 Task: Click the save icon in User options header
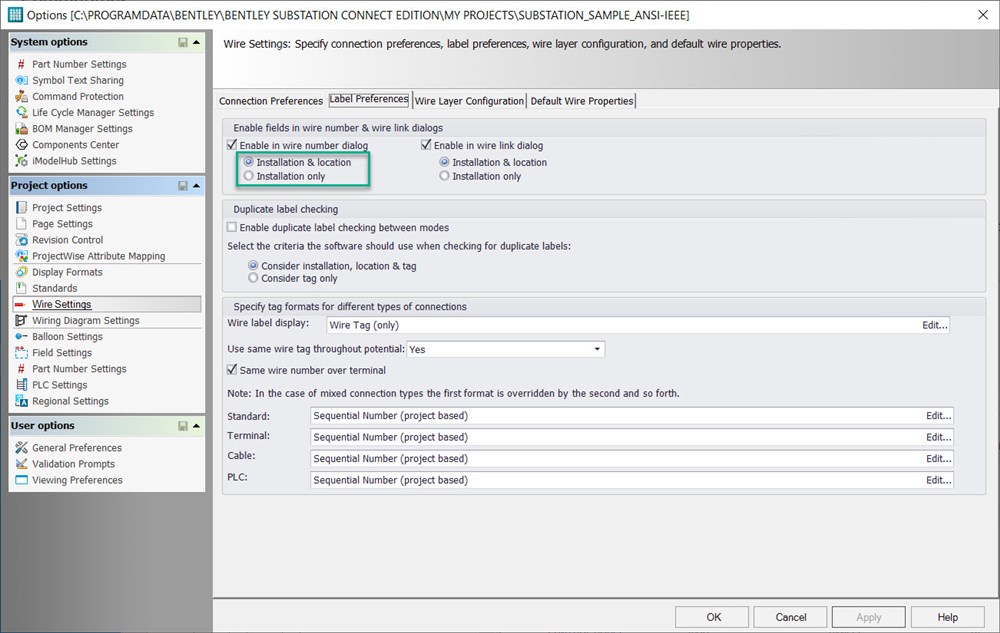pos(182,426)
